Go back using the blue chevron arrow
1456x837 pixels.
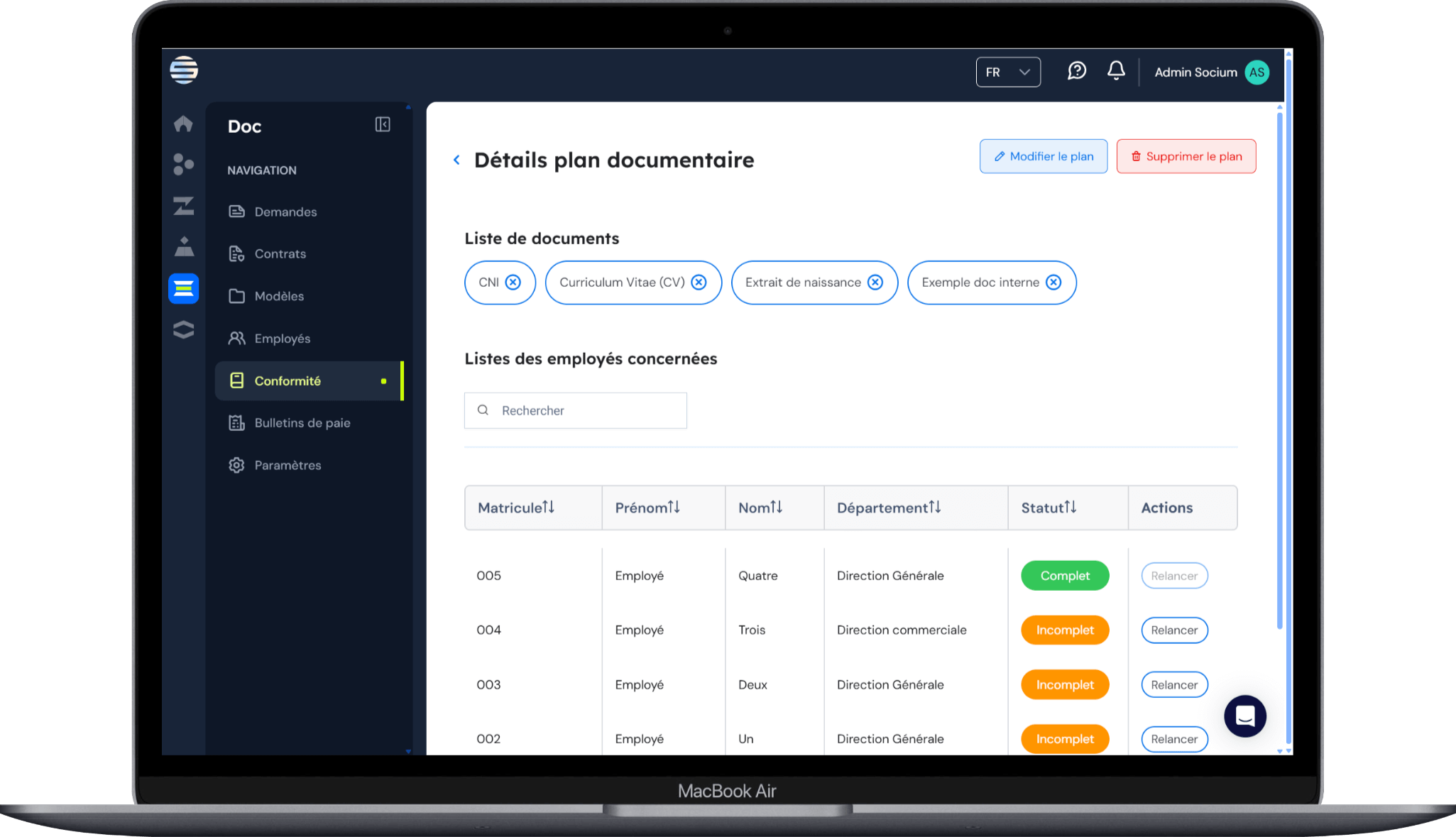pos(456,160)
